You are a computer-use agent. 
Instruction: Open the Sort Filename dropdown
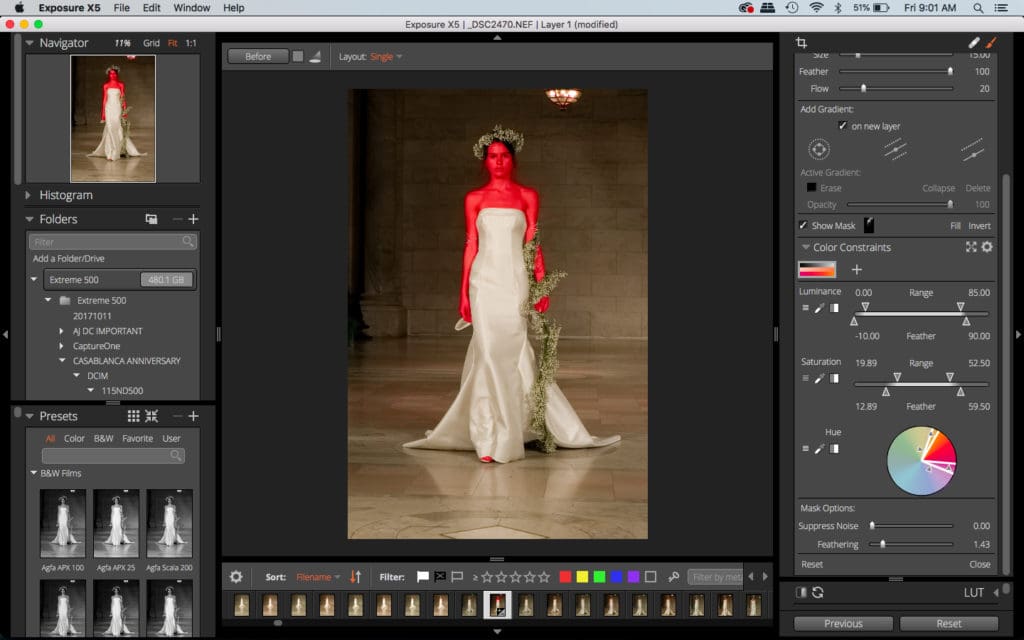coord(318,577)
